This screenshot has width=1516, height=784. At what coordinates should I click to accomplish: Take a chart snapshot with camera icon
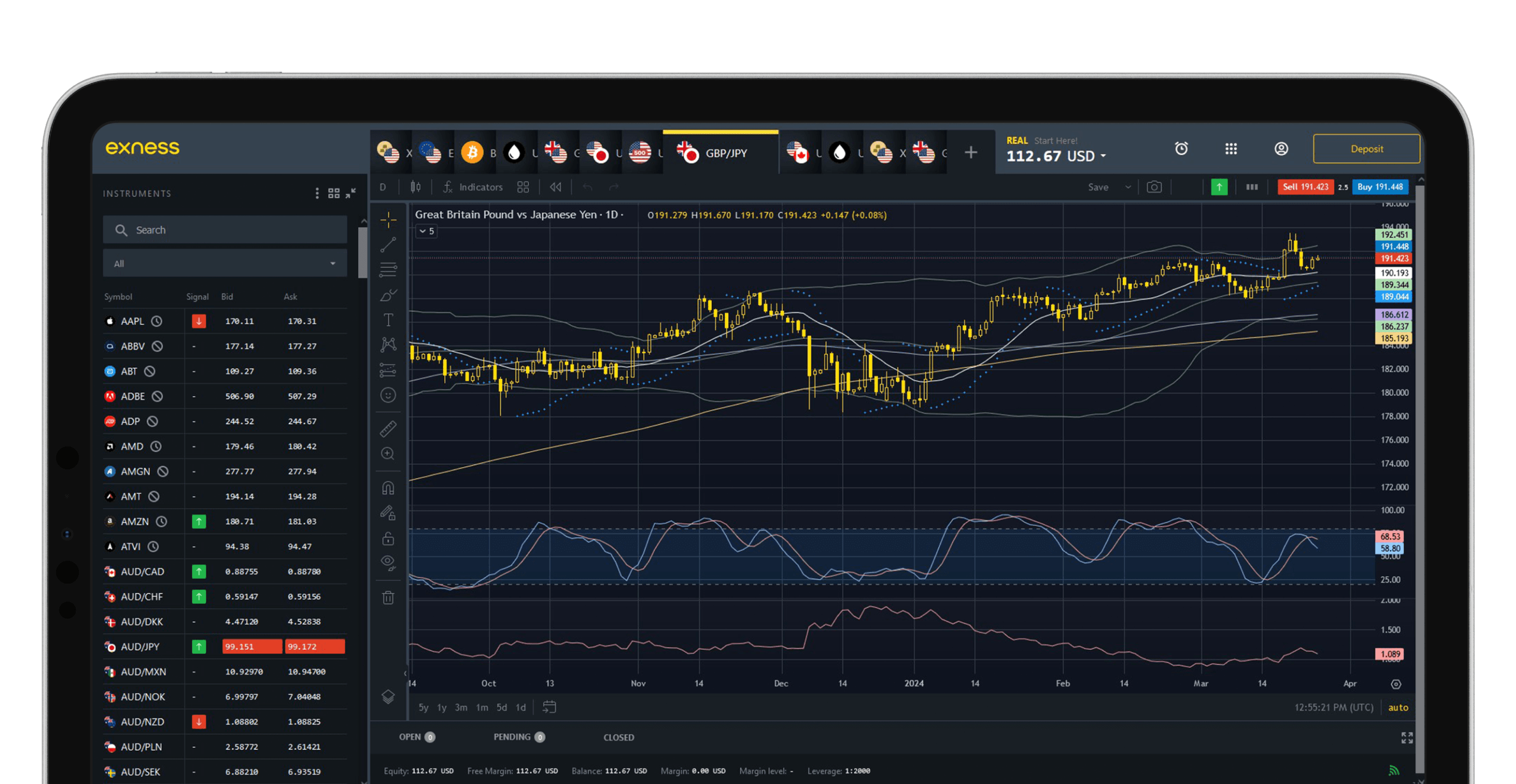coord(1154,187)
